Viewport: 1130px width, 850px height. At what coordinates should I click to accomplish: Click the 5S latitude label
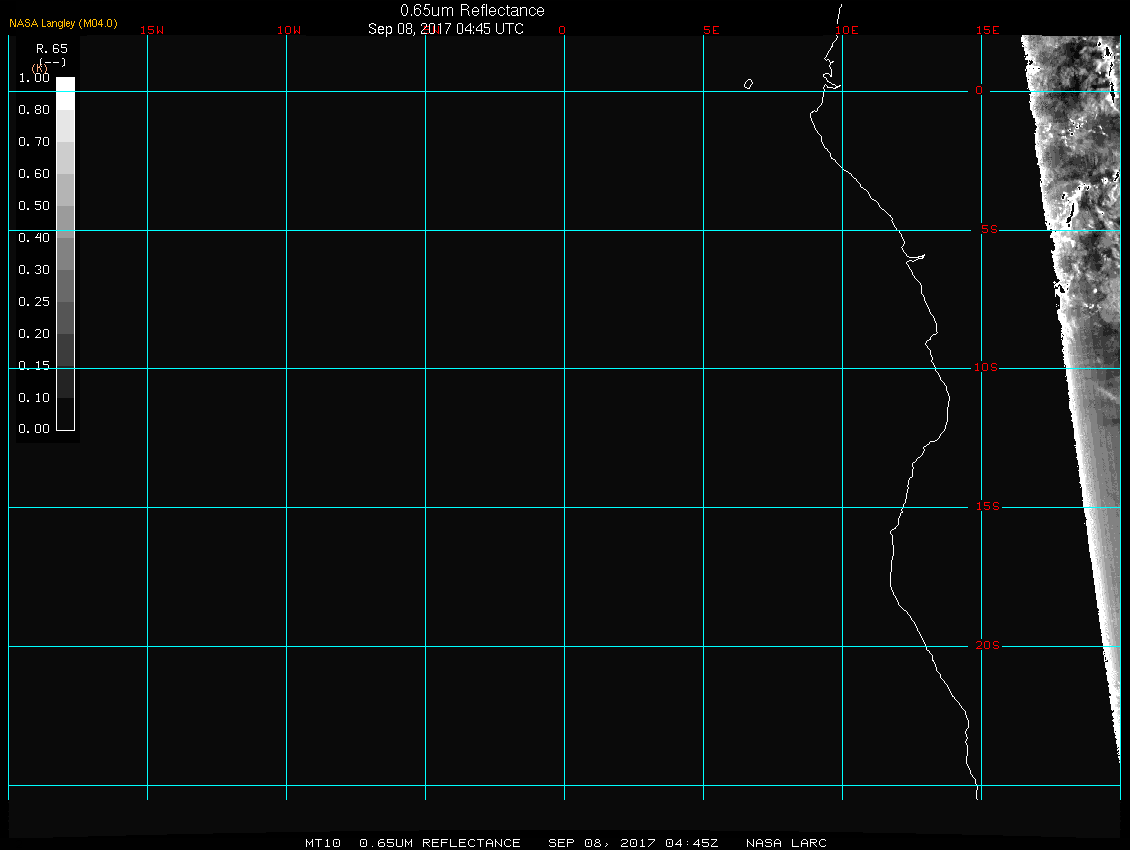pos(989,229)
